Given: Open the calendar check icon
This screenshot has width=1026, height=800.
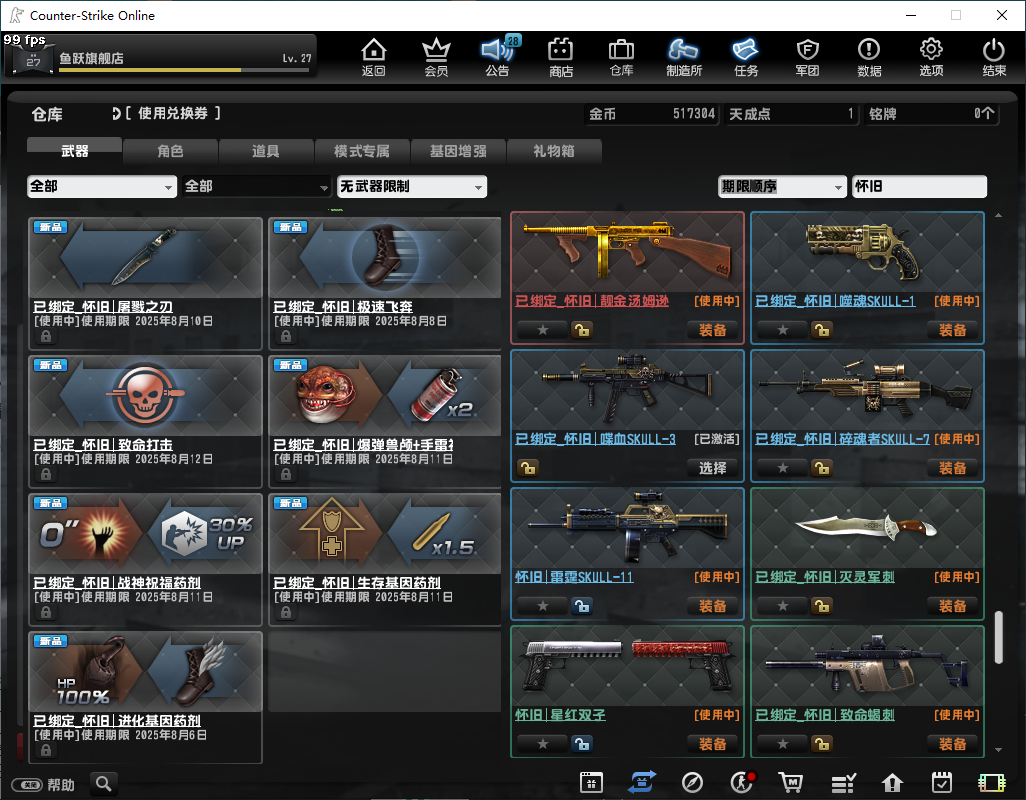Looking at the screenshot, I should pyautogui.click(x=942, y=782).
